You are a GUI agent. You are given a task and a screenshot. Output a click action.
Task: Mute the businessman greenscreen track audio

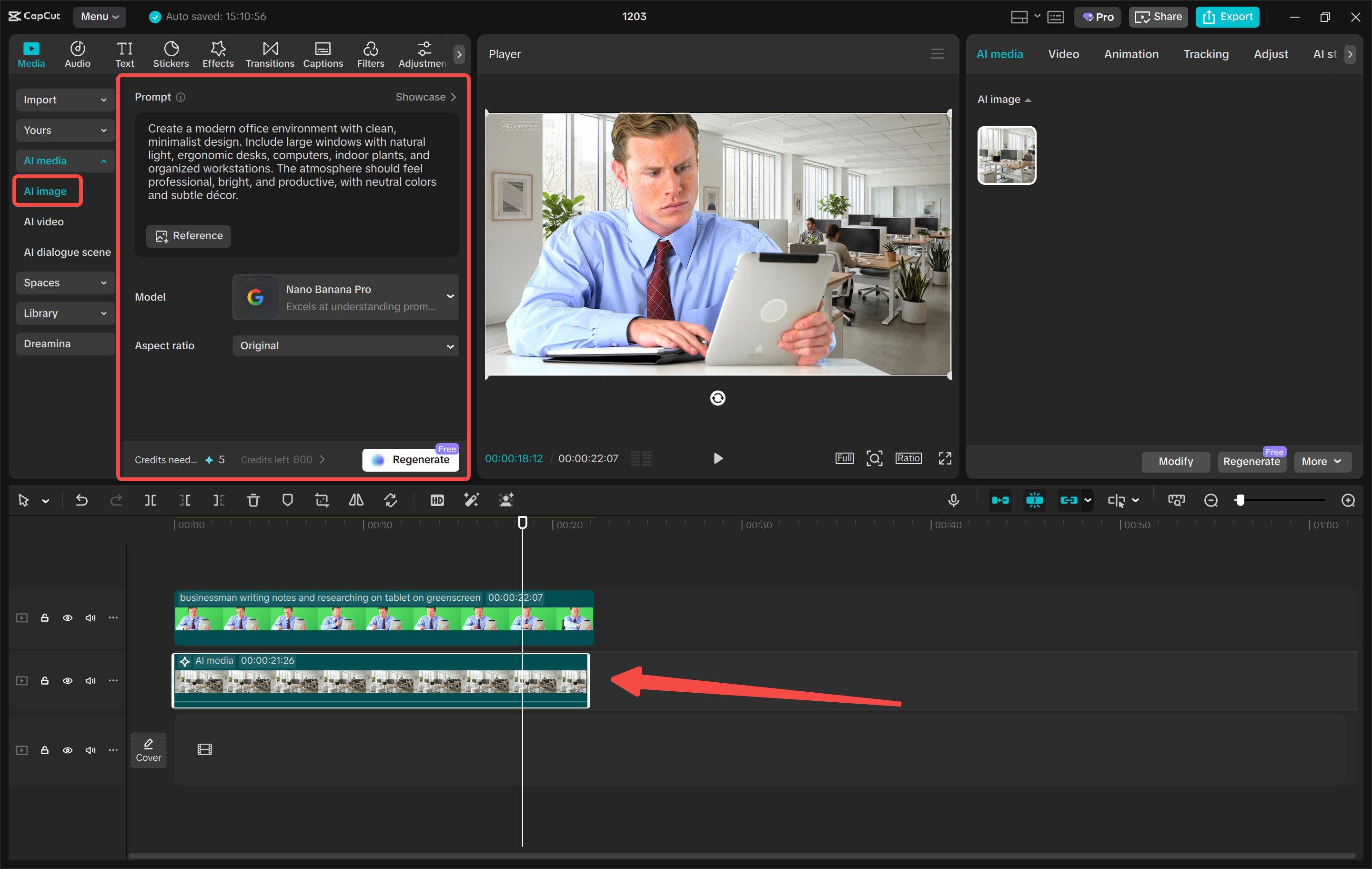click(90, 618)
